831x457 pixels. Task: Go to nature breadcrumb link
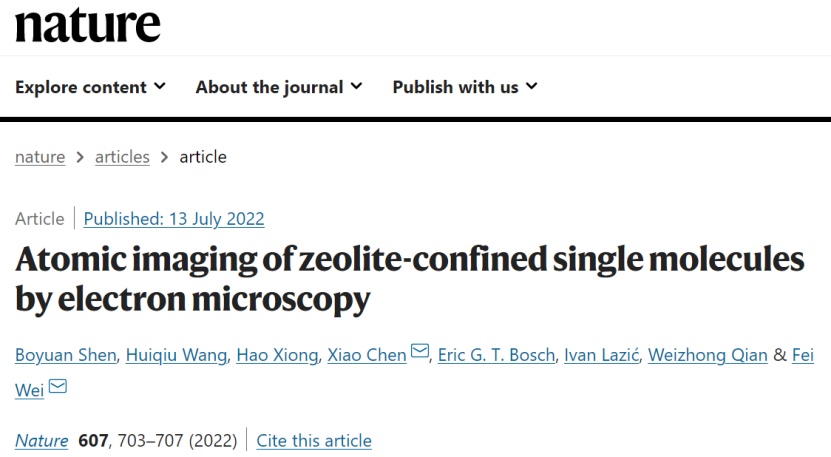pyautogui.click(x=40, y=157)
